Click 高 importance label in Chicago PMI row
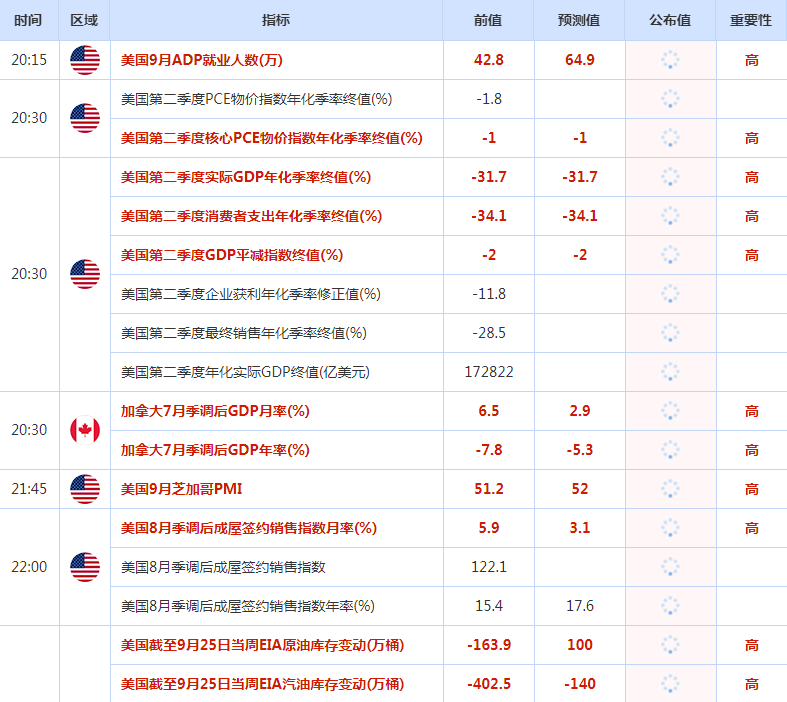 (751, 489)
